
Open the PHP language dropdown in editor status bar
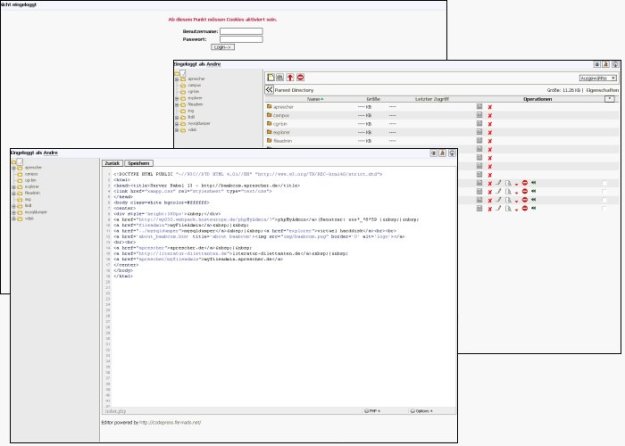coord(372,411)
